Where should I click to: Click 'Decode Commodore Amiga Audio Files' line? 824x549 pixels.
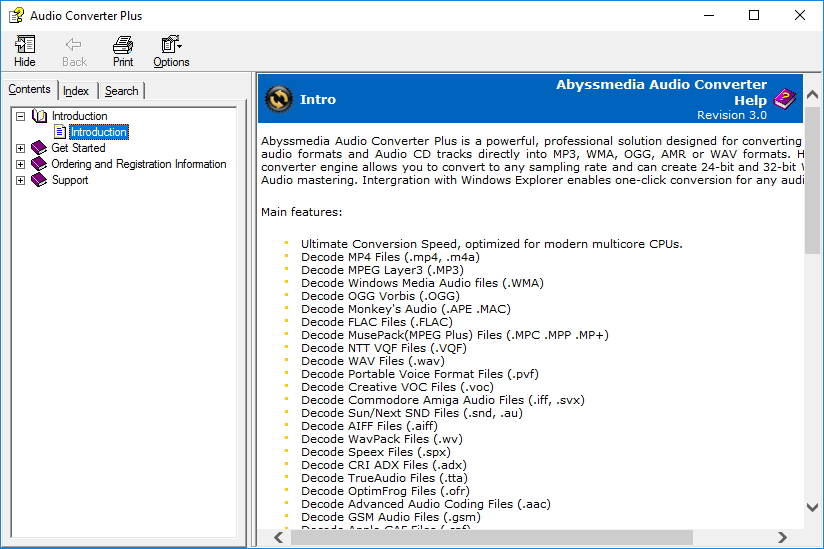coord(443,400)
